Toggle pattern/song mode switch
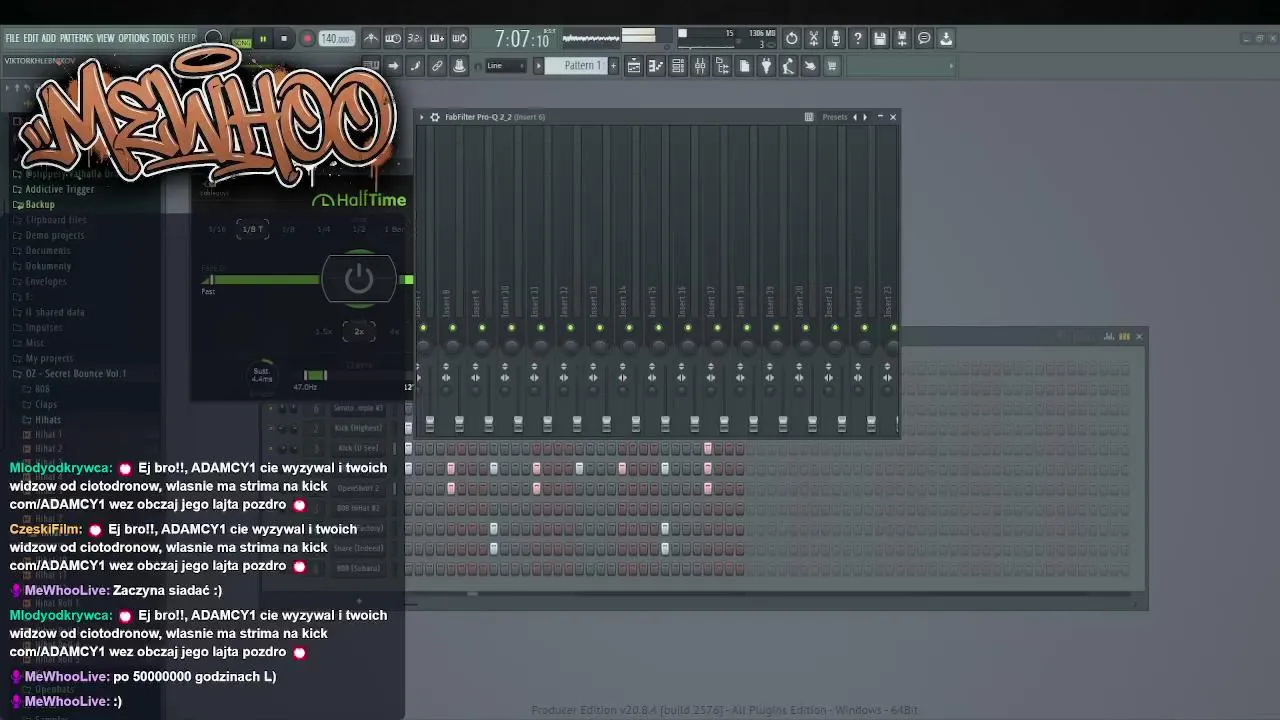 click(x=241, y=39)
